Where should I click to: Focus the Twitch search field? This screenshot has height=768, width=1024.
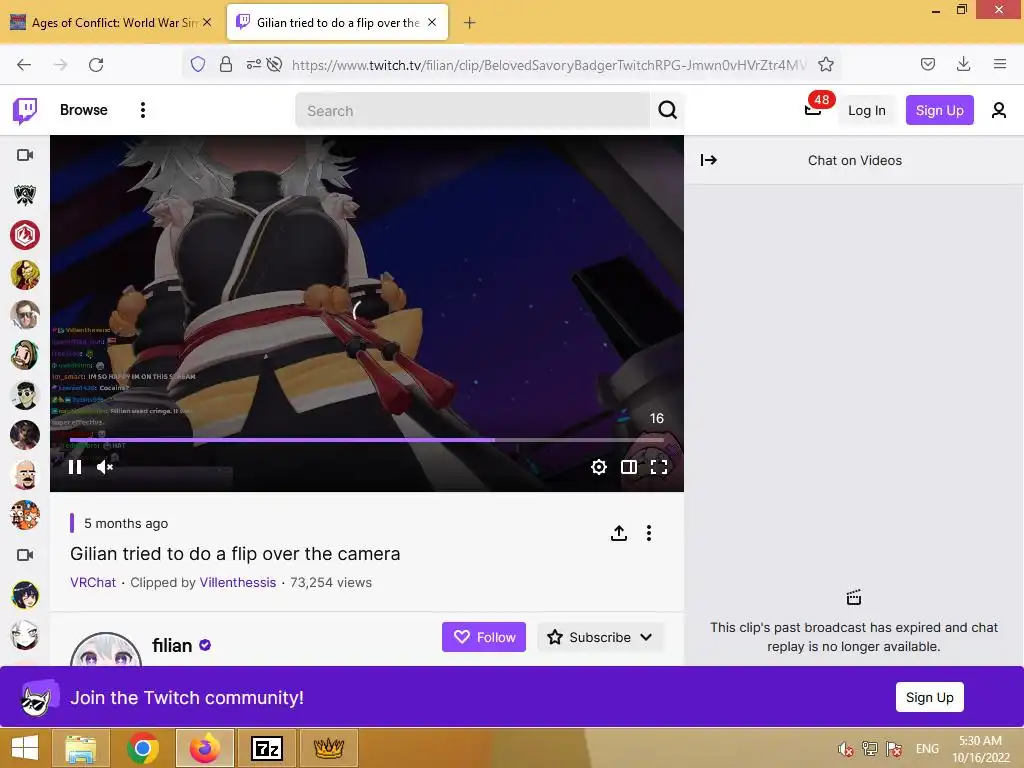pos(473,110)
